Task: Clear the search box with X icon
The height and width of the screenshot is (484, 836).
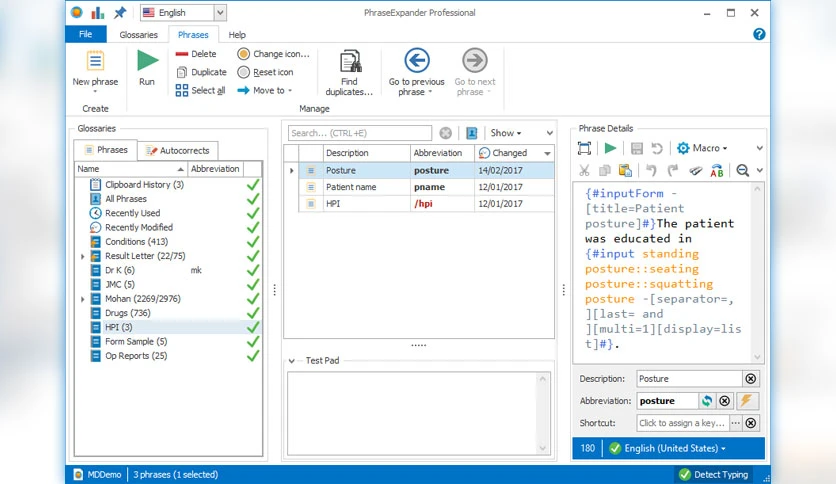Action: pyautogui.click(x=446, y=133)
